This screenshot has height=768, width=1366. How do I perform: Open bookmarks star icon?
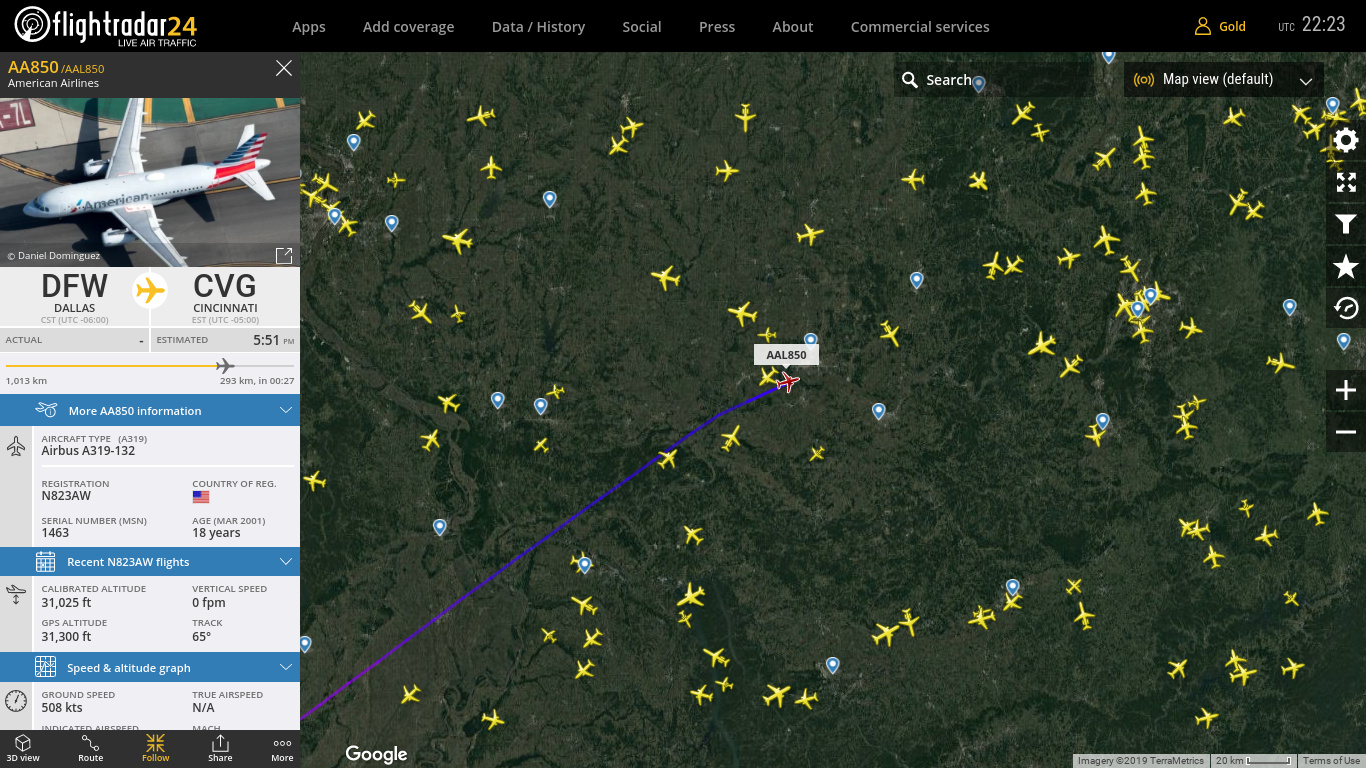[1346, 266]
